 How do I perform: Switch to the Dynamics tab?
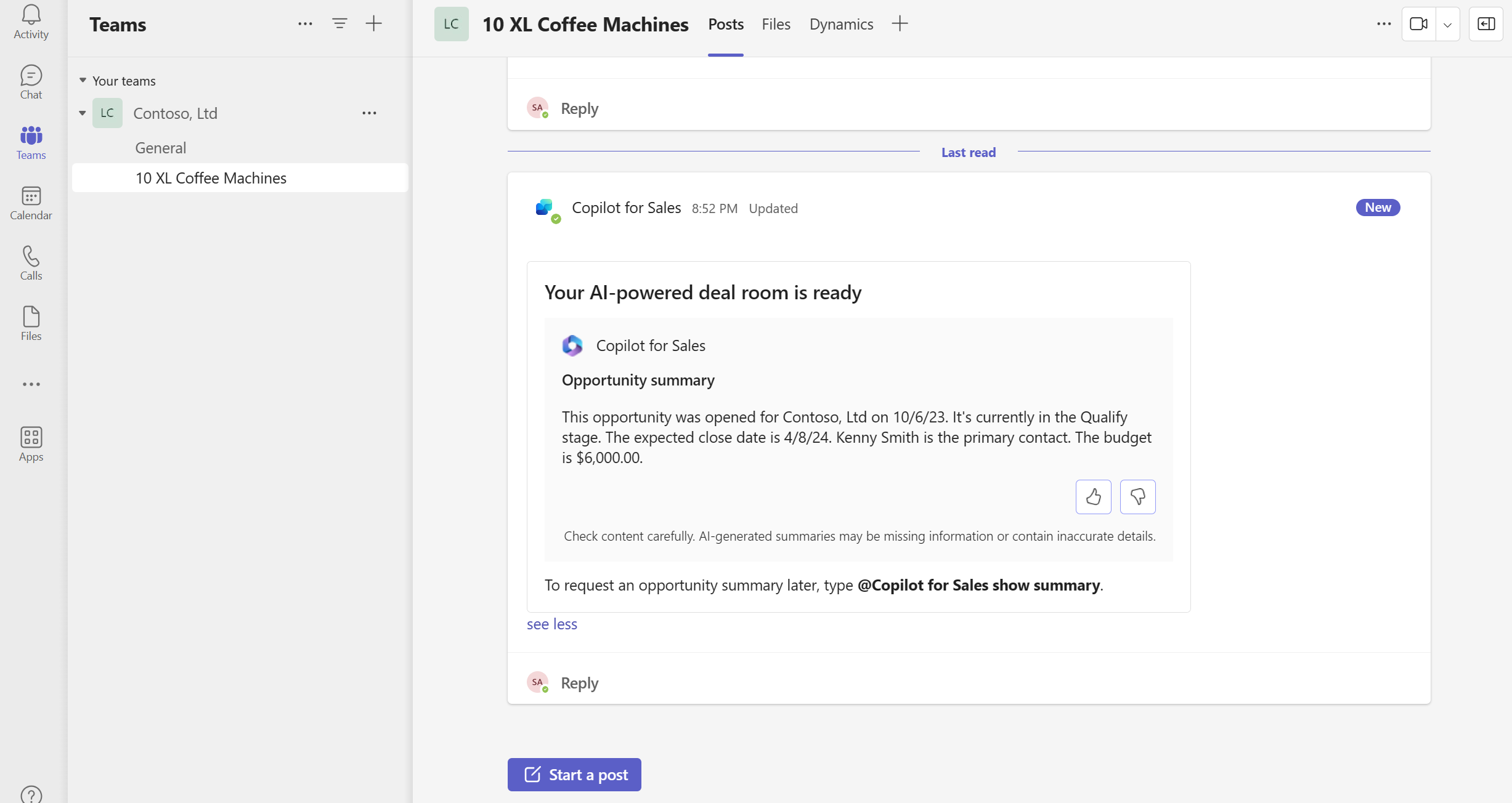coord(841,23)
